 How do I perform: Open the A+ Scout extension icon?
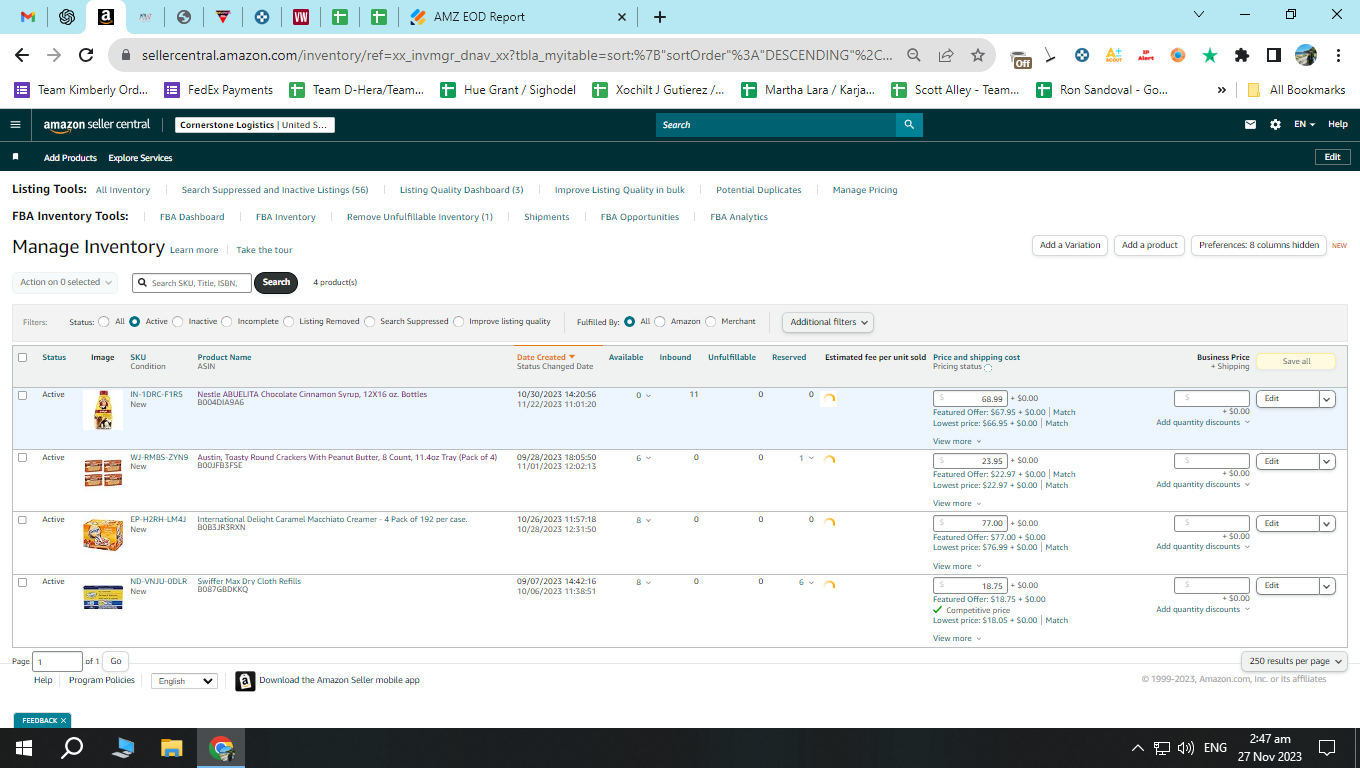click(1114, 55)
